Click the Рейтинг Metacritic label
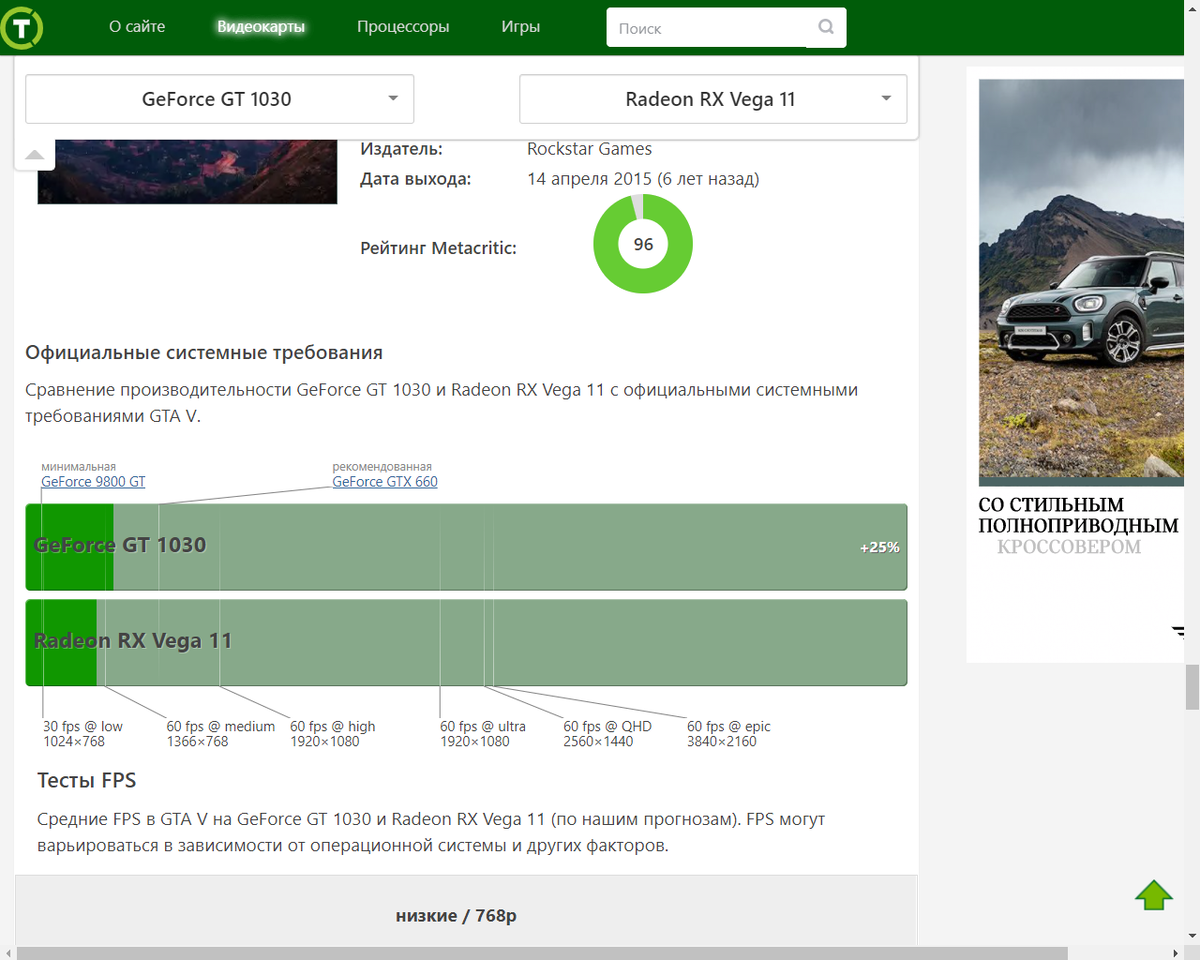 (438, 247)
